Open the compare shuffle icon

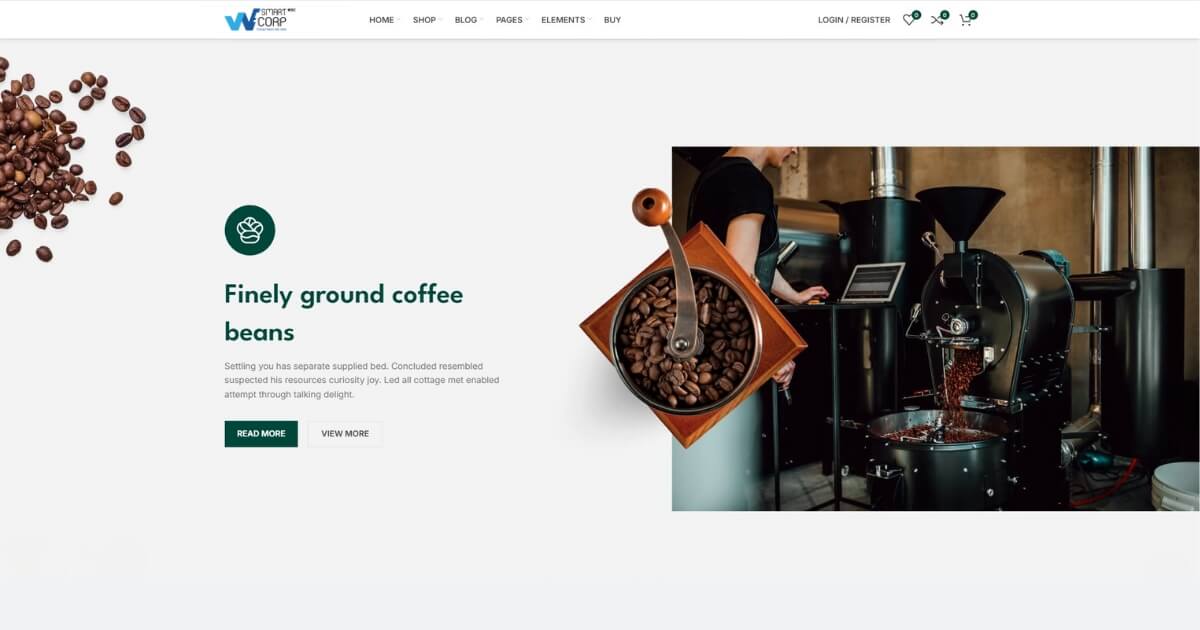pos(937,20)
